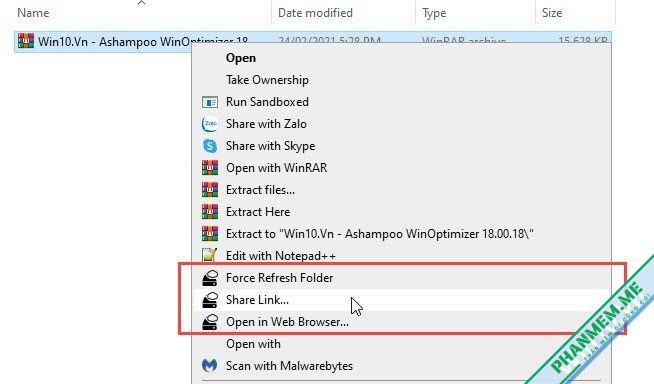Click the Malwarebytes icon
The width and height of the screenshot is (654, 384).
210,366
